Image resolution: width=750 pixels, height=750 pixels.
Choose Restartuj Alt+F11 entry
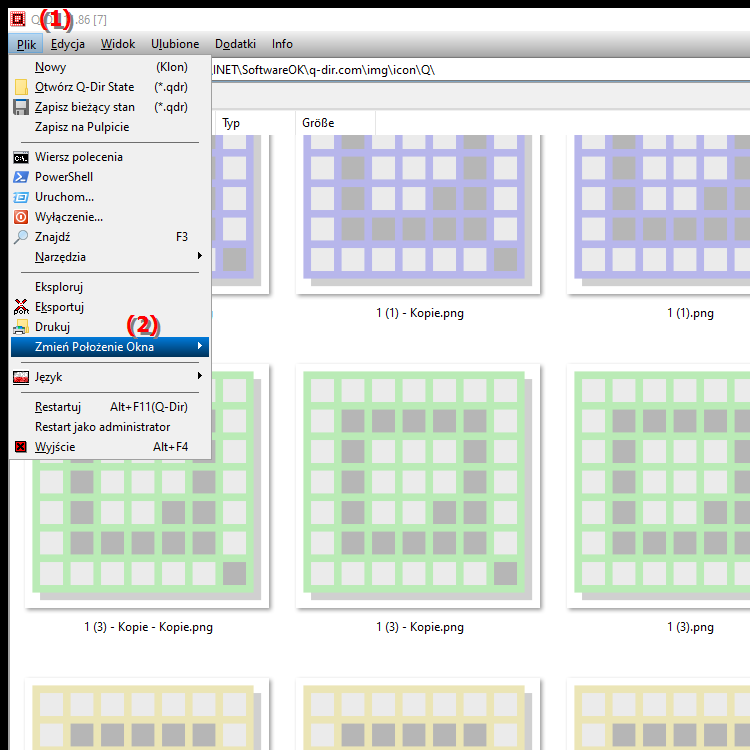(110, 407)
